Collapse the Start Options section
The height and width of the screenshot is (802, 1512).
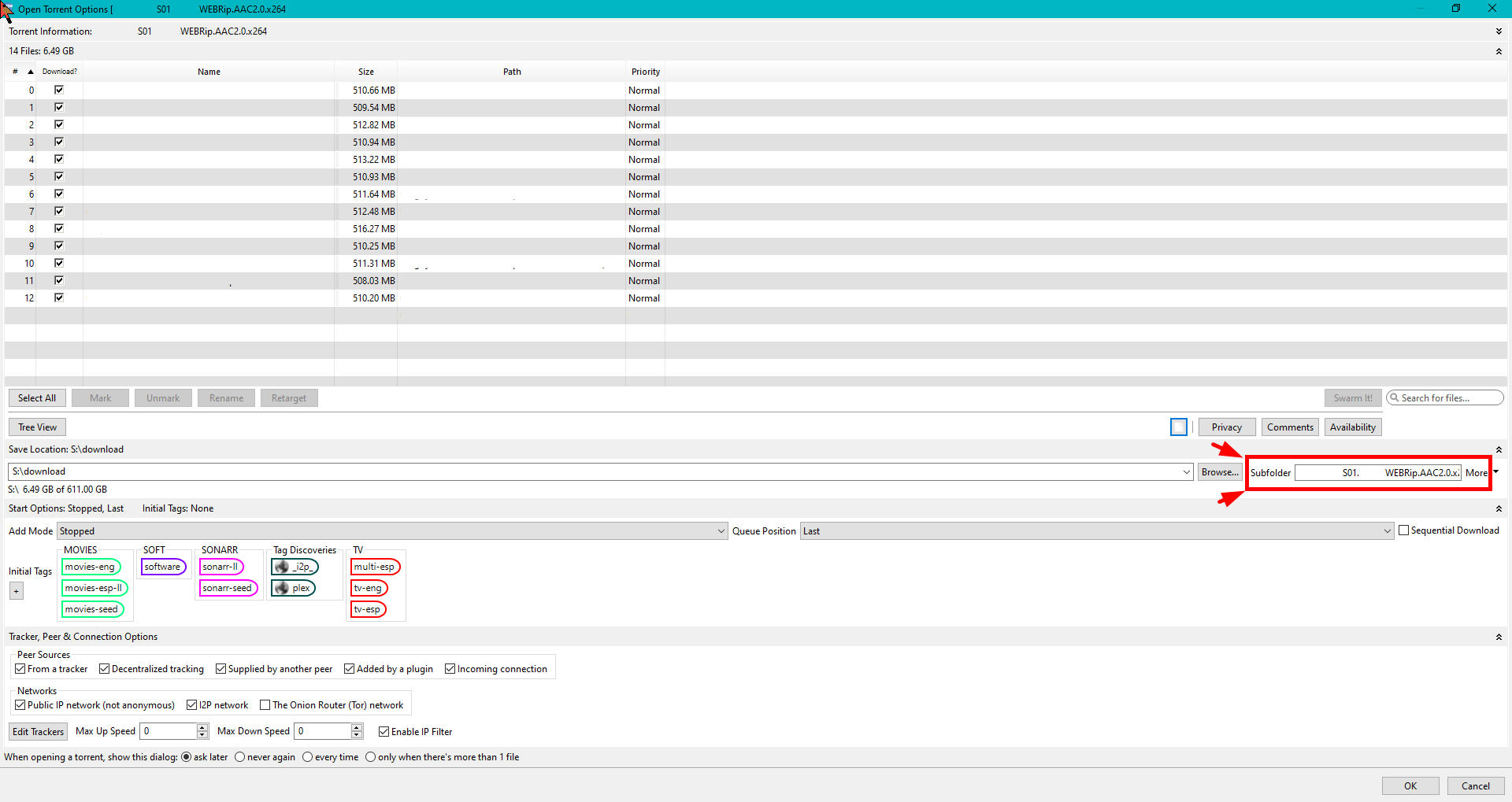coord(1499,508)
